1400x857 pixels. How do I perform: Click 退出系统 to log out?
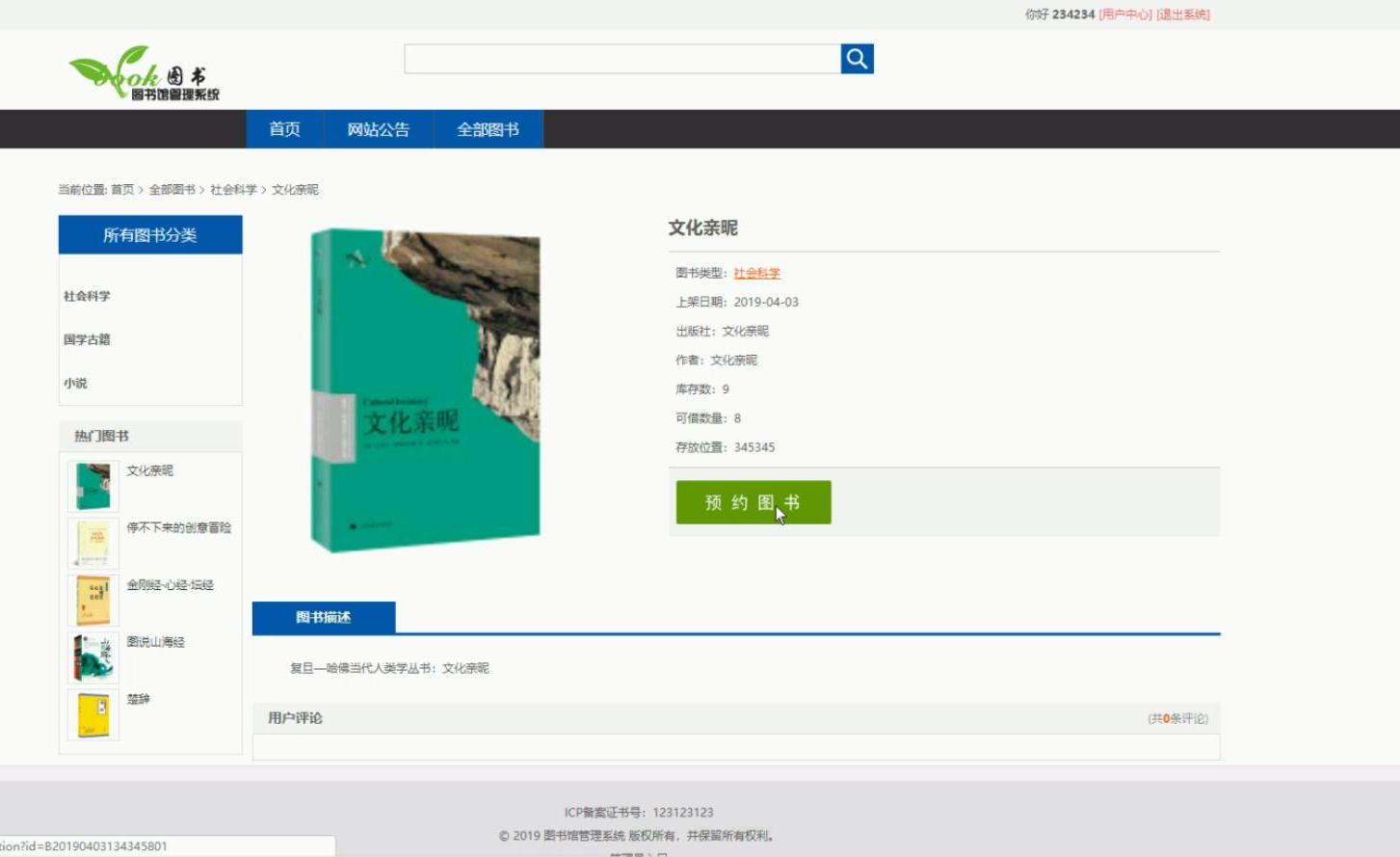1179,15
